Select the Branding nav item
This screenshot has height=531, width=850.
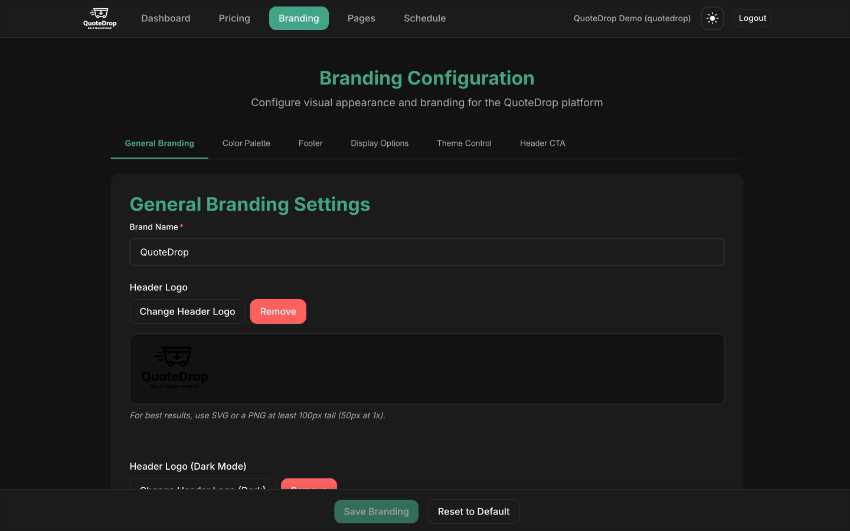click(299, 18)
